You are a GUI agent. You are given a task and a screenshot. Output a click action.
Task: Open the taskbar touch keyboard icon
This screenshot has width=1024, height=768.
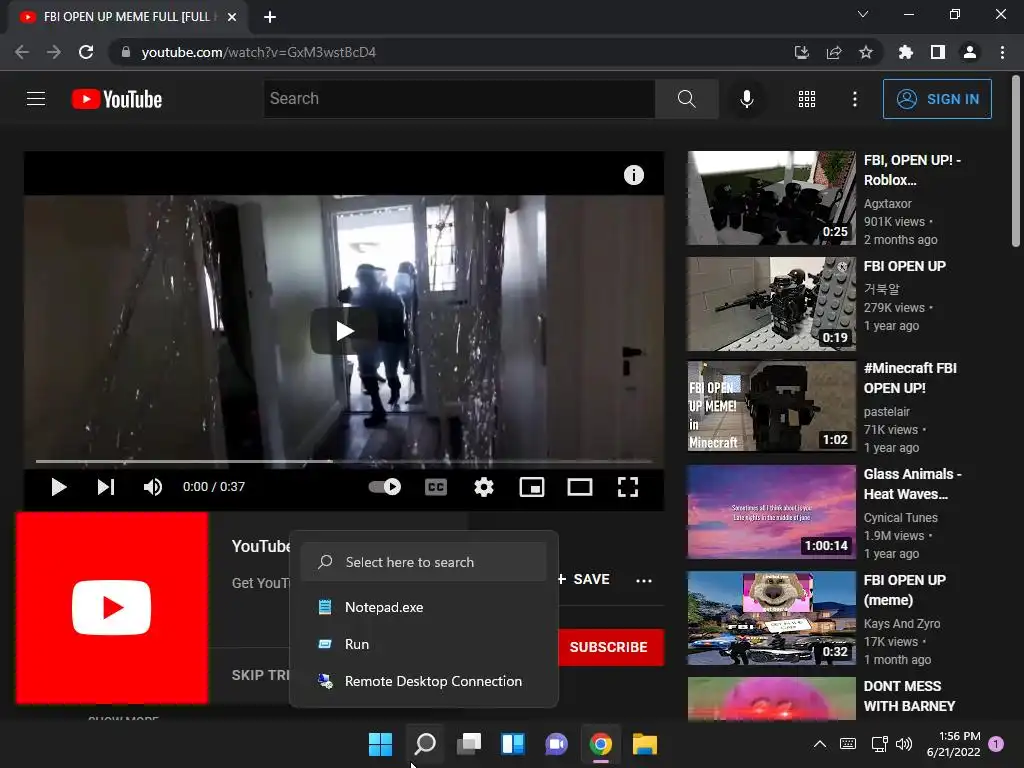(848, 744)
